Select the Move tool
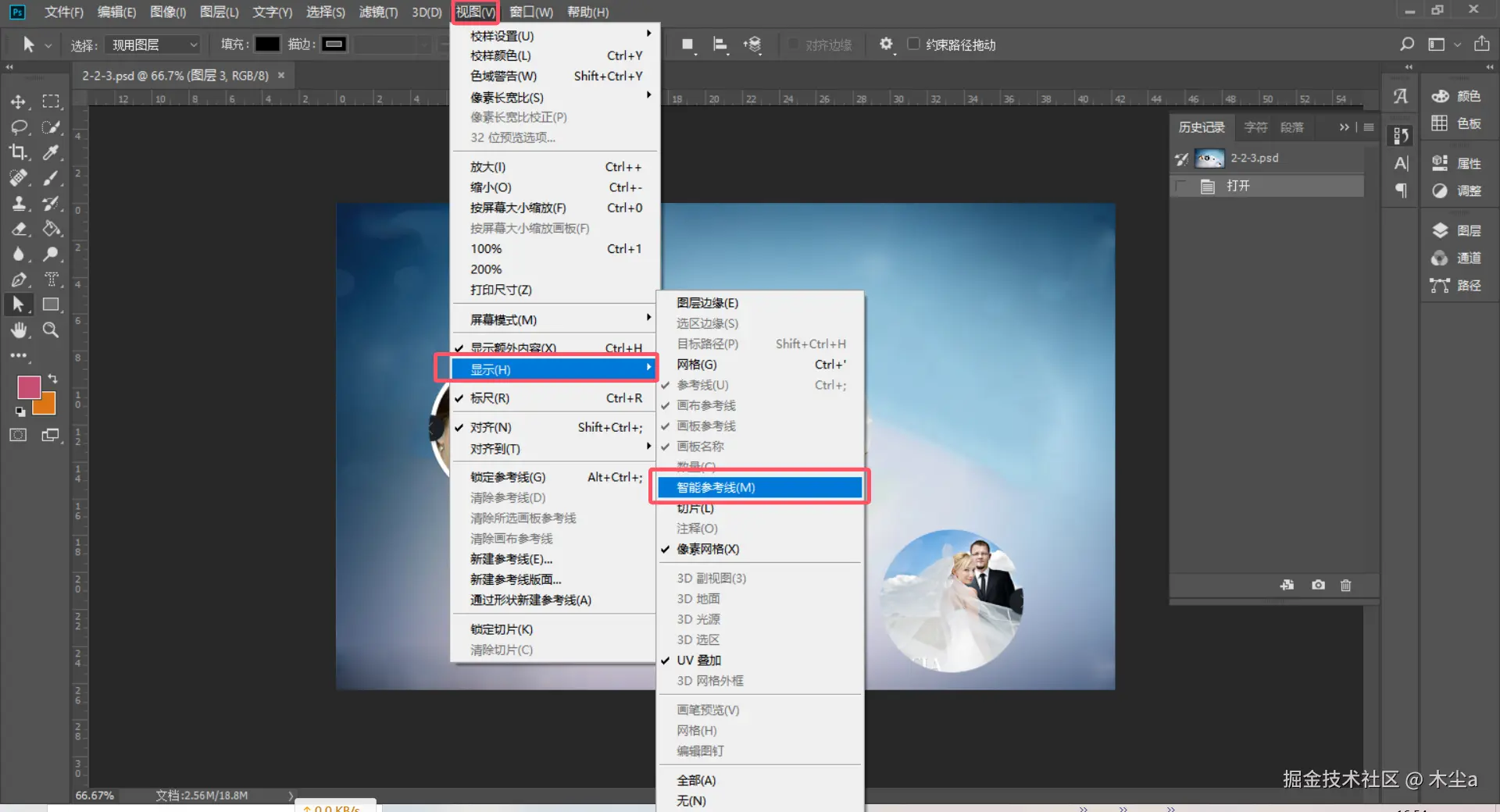This screenshot has width=1500, height=812. 18,101
